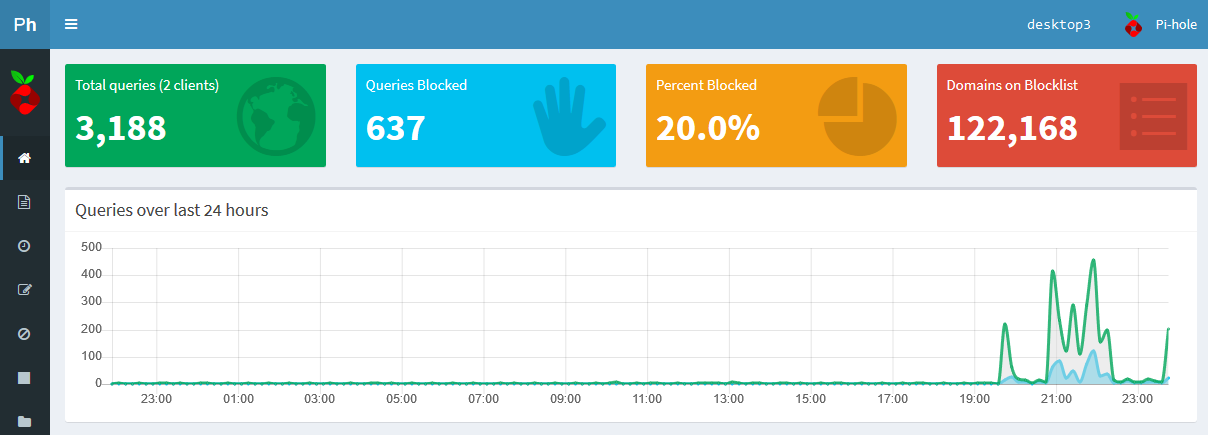
Task: Click the small Pi-hole avatar in header
Action: pos(1132,24)
